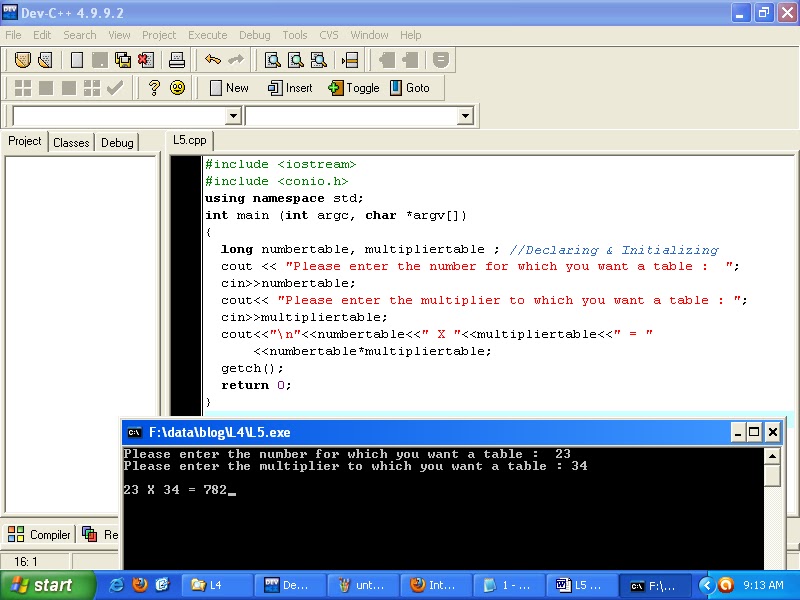Click the "return 0;" line
Viewport: 800px width, 600px height.
click(x=256, y=385)
